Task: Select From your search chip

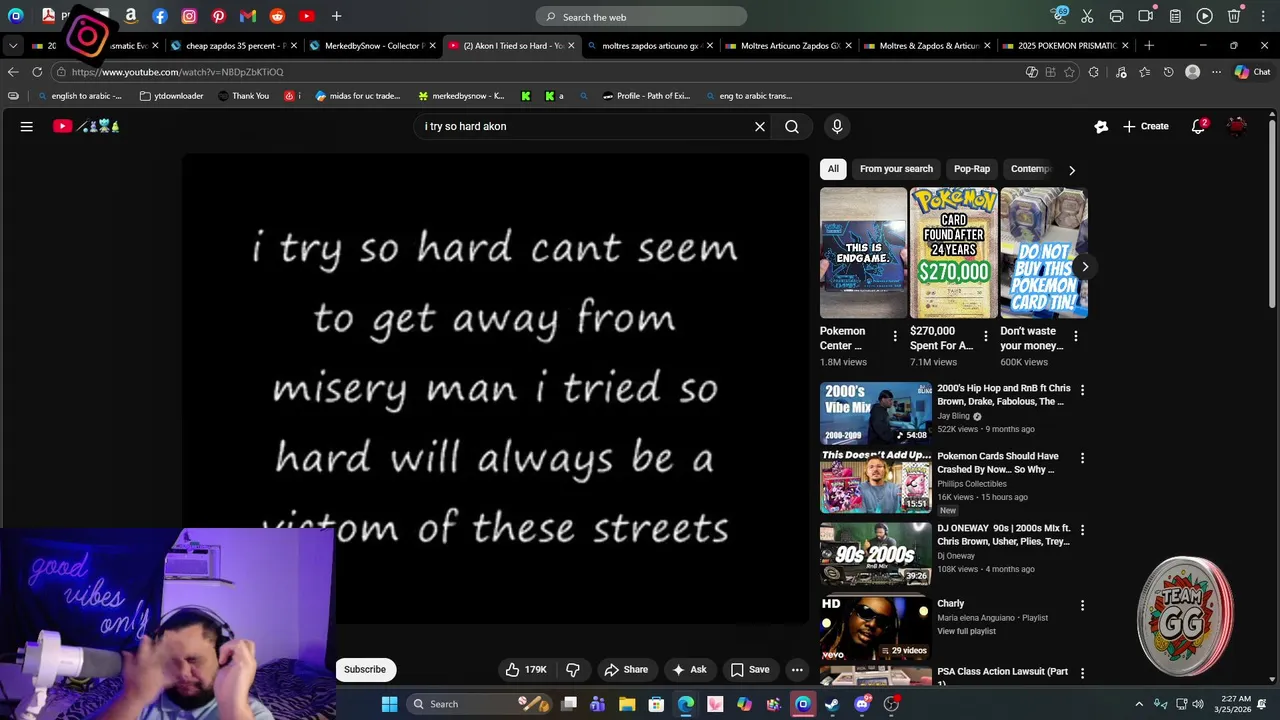Action: point(896,169)
